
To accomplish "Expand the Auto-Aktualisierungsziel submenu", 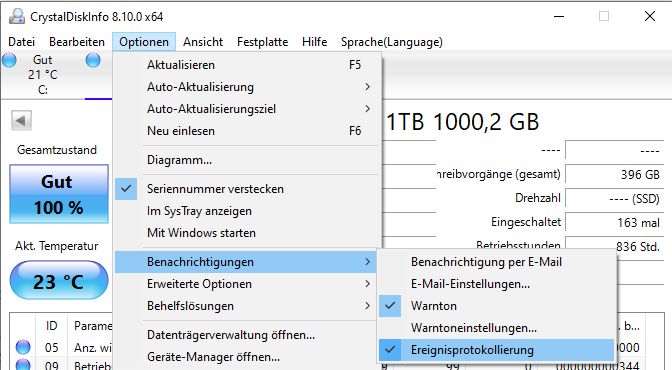I will [x=248, y=109].
